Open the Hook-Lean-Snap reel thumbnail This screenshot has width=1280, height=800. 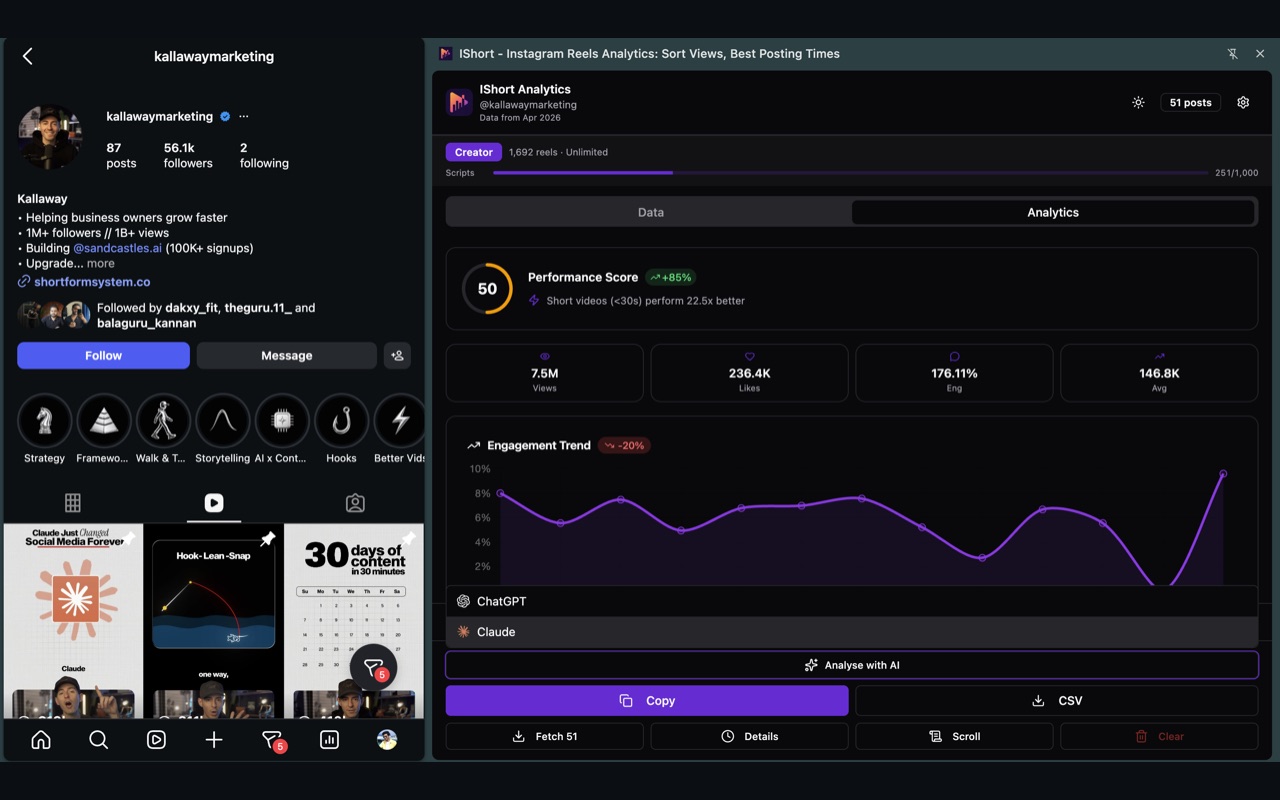pos(213,621)
